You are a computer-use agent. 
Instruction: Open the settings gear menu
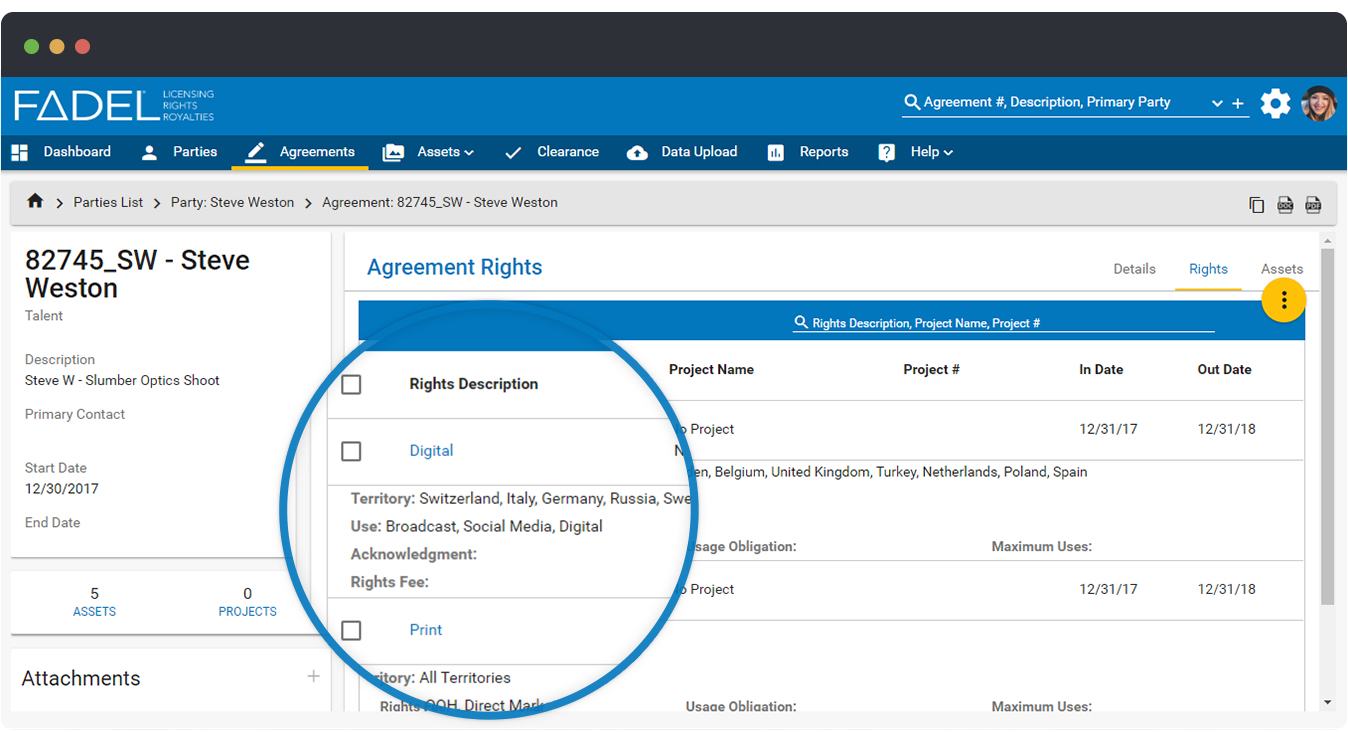pyautogui.click(x=1275, y=103)
